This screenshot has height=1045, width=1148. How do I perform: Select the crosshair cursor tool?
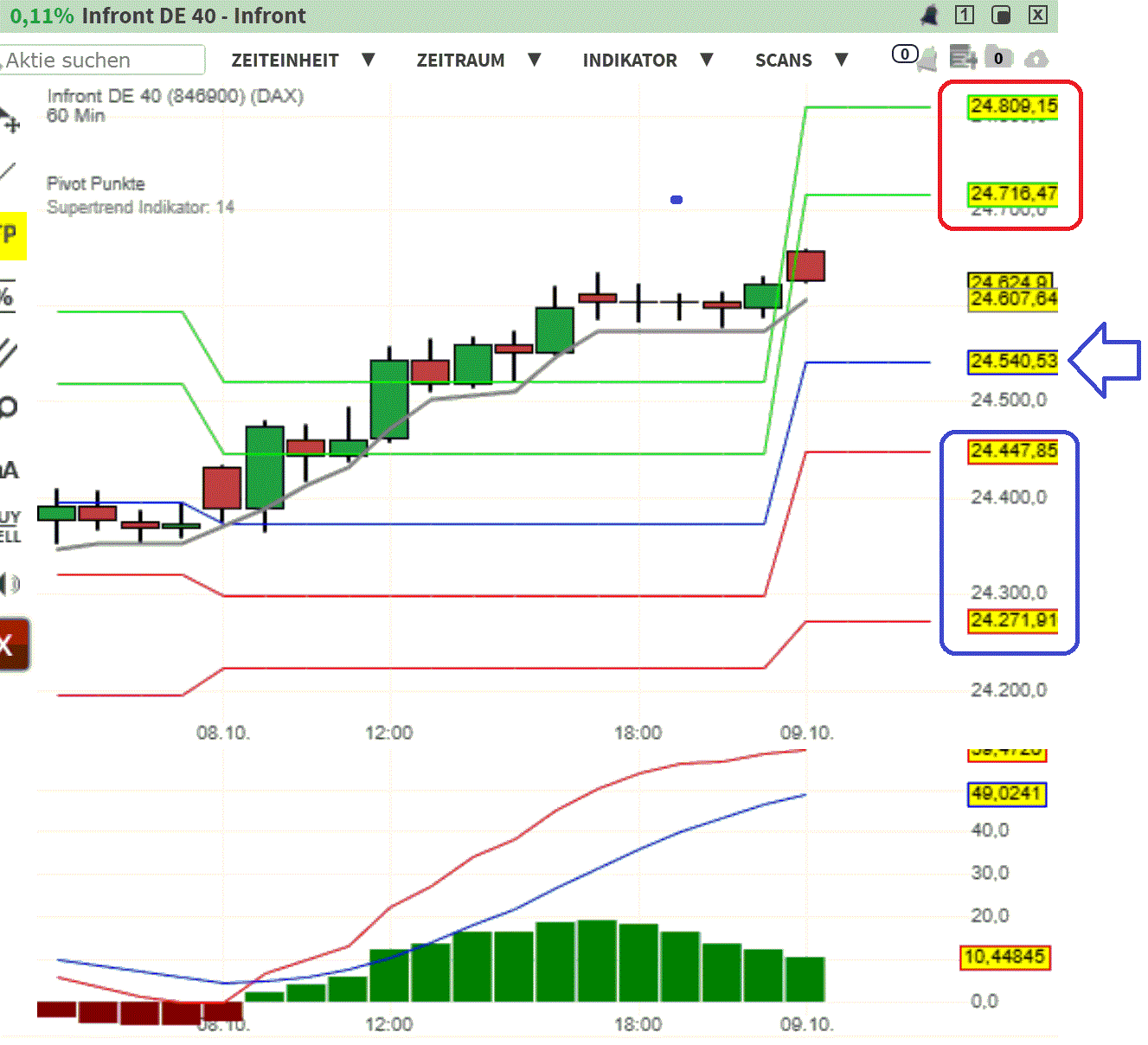[x=11, y=121]
